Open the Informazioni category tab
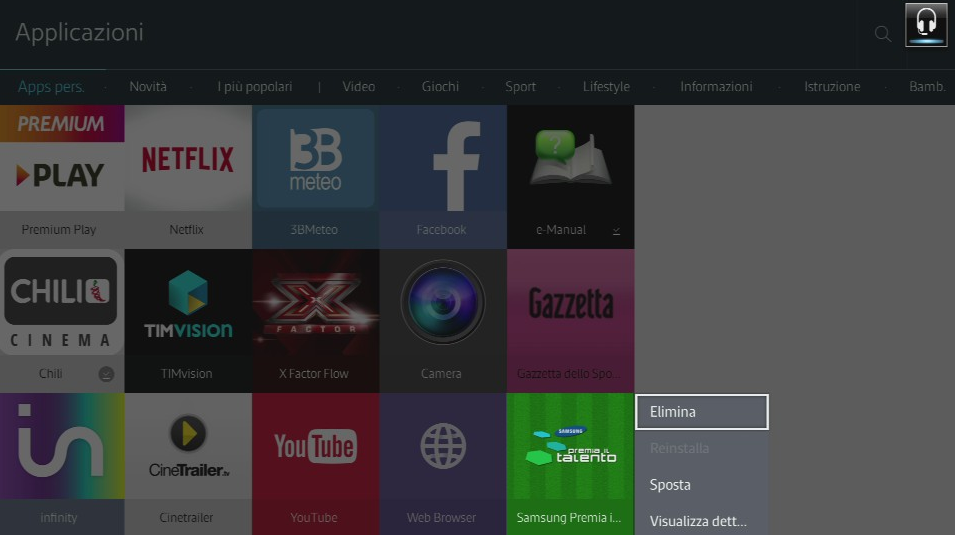This screenshot has height=535, width=955. 716,87
